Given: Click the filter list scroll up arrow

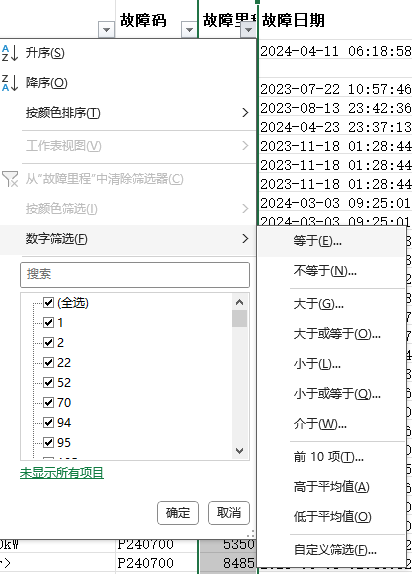Looking at the screenshot, I should (x=240, y=302).
